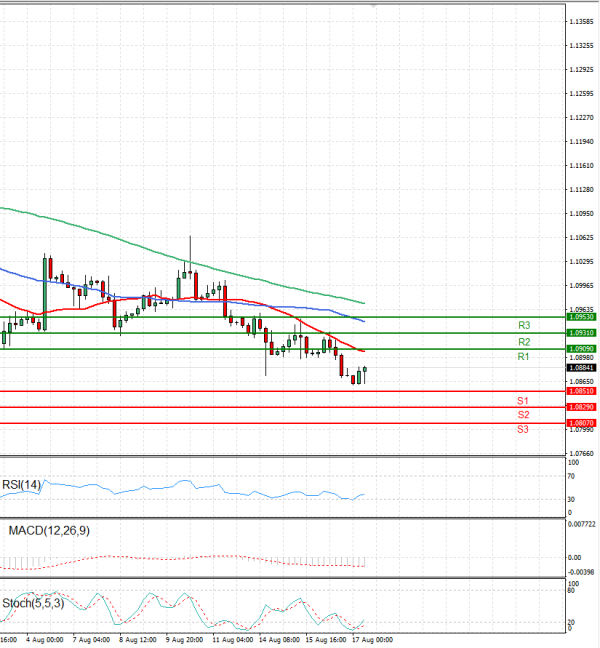600x648 pixels.
Task: Click the 15 Aug 16:00 time label
Action: [x=326, y=640]
